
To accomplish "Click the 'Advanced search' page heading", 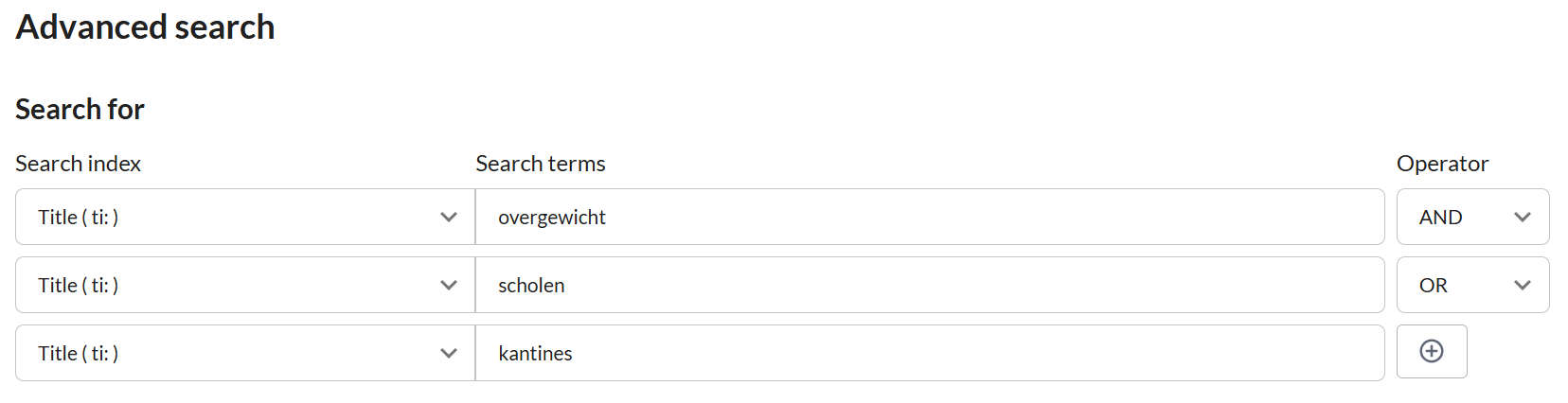I will tap(145, 27).
